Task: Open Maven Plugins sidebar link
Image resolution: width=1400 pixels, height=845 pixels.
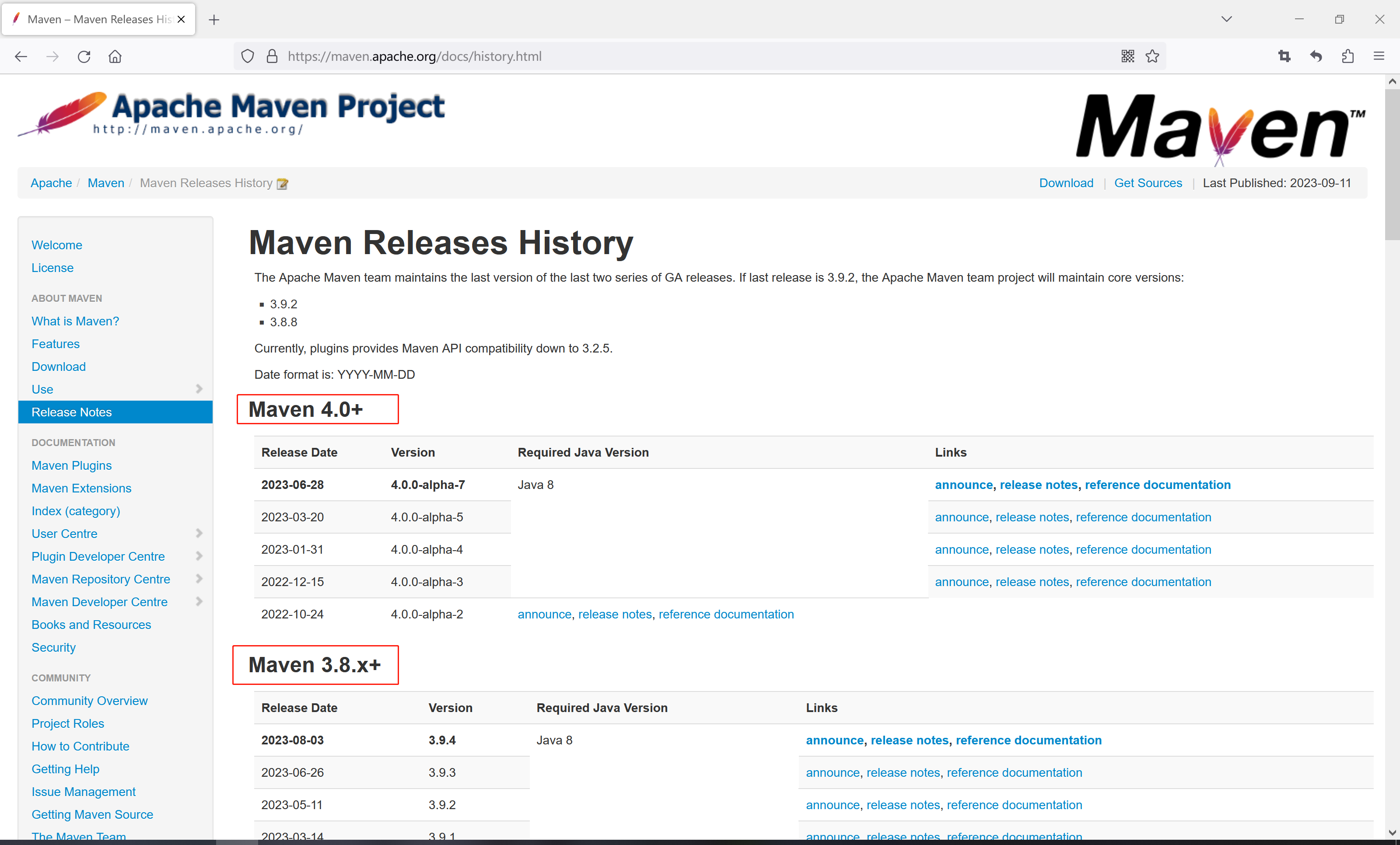Action: click(x=72, y=465)
